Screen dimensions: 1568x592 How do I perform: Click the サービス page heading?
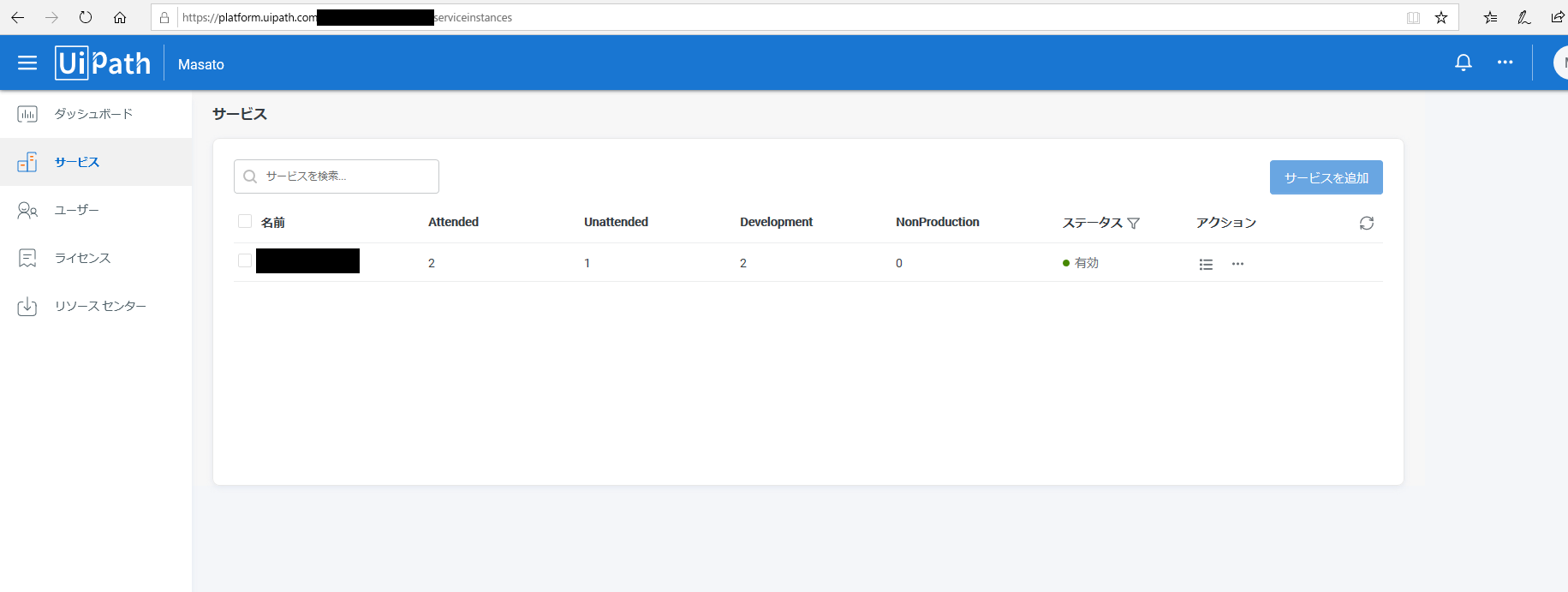coord(240,114)
